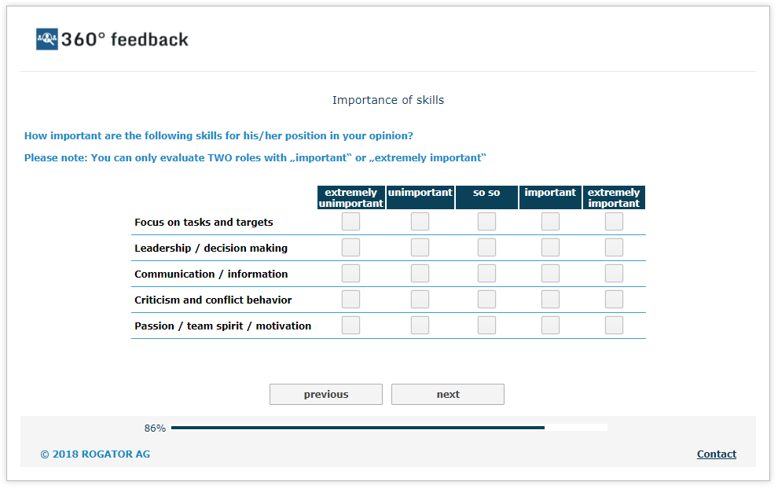Rate Criticism and conflict behavior as so so
The image size is (777, 489).
487,300
